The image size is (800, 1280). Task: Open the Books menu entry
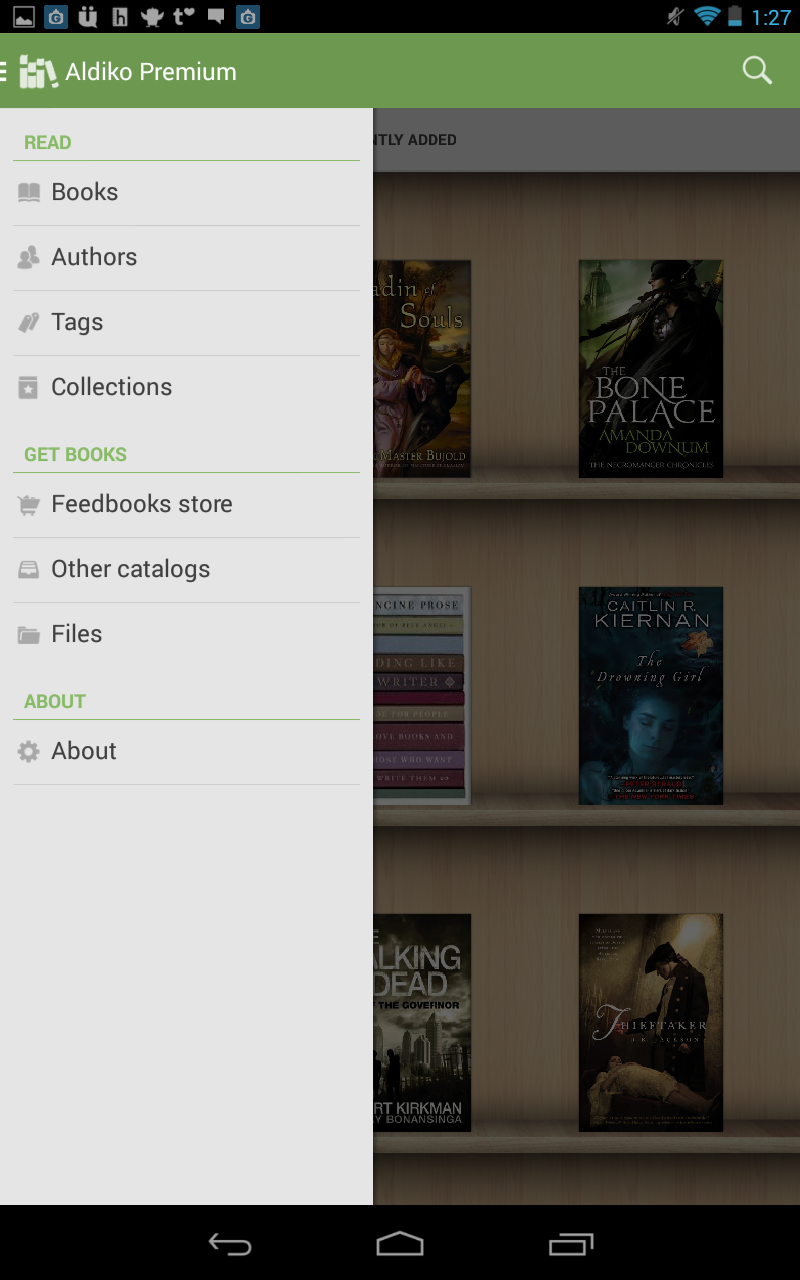(85, 192)
